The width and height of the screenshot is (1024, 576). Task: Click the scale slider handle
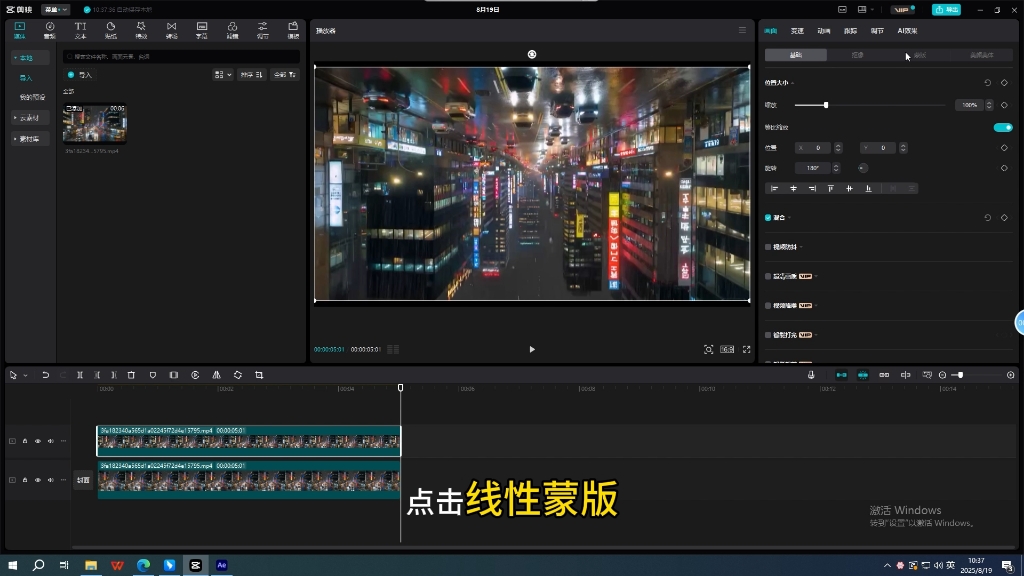point(825,105)
